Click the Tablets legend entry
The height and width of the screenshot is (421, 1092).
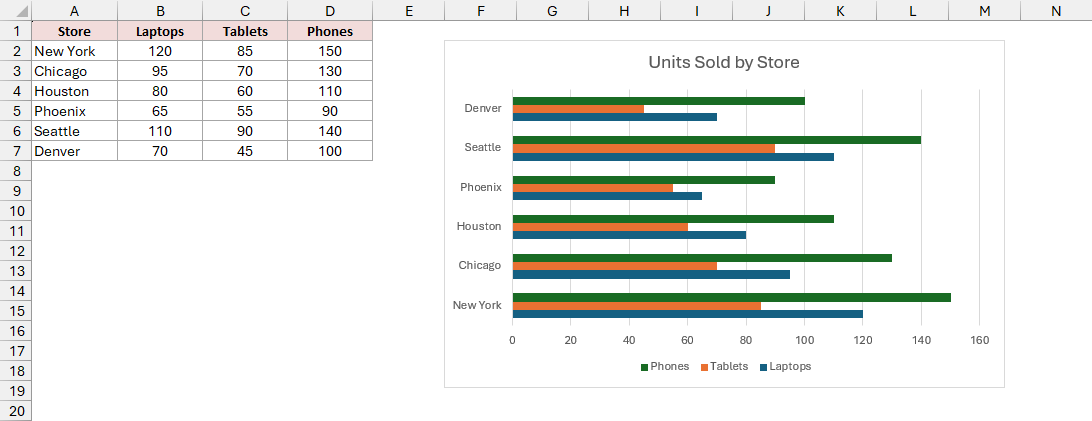(x=725, y=367)
